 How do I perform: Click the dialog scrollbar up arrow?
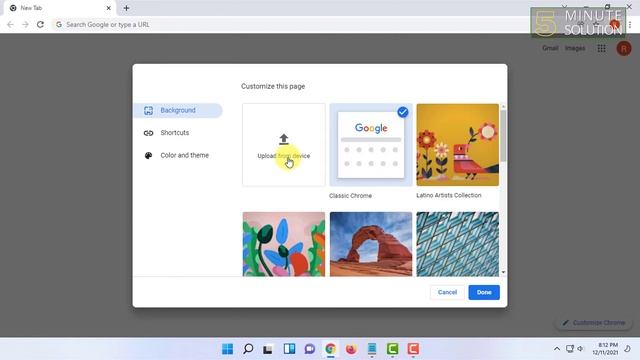tap(503, 107)
